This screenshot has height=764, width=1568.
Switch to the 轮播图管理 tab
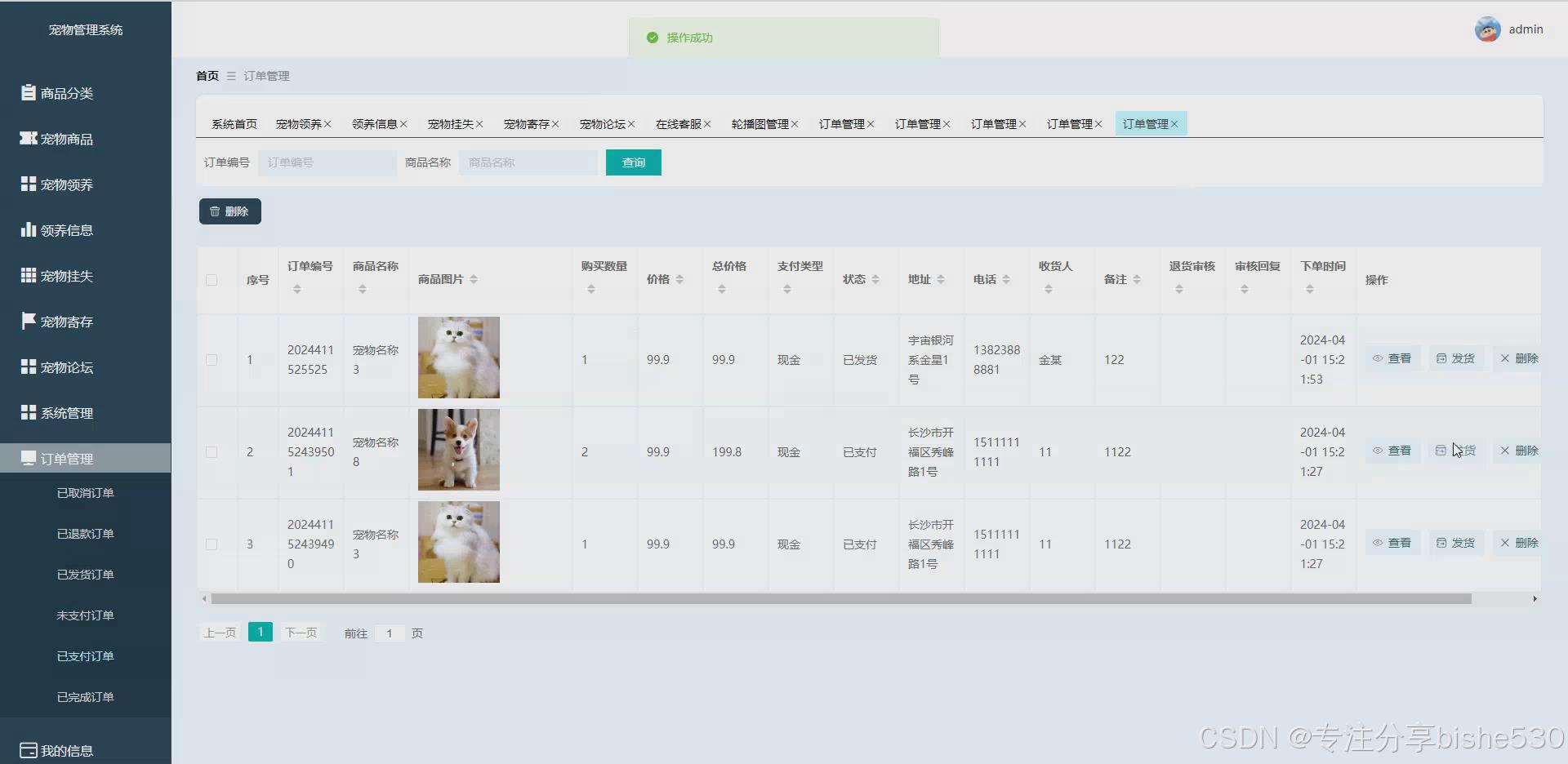click(759, 124)
